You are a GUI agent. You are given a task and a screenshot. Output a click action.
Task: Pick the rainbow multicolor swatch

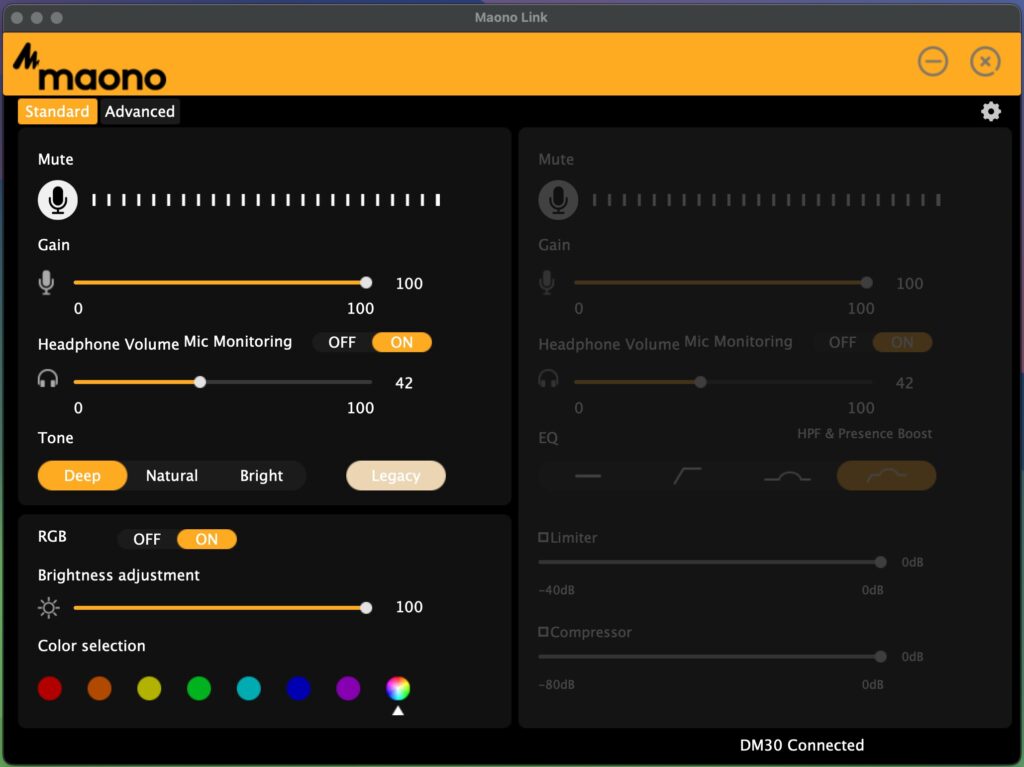coord(398,688)
